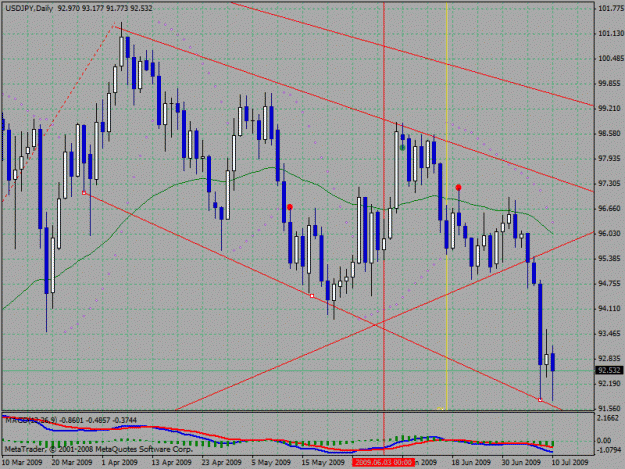The width and height of the screenshot is (625, 469).
Task: Click the 97.305 price axis label
Action: point(611,183)
